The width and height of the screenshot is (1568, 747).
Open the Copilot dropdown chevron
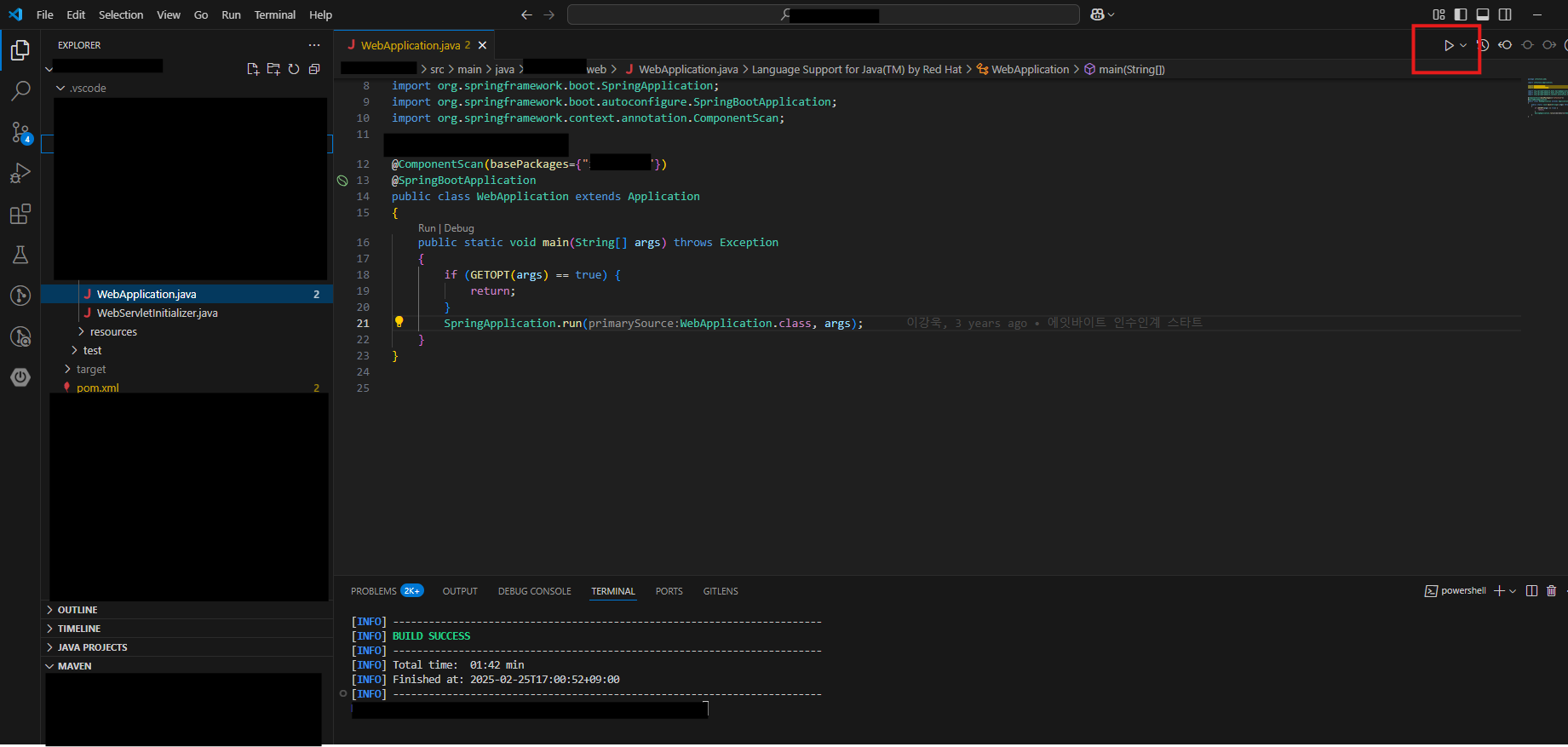click(x=1111, y=14)
